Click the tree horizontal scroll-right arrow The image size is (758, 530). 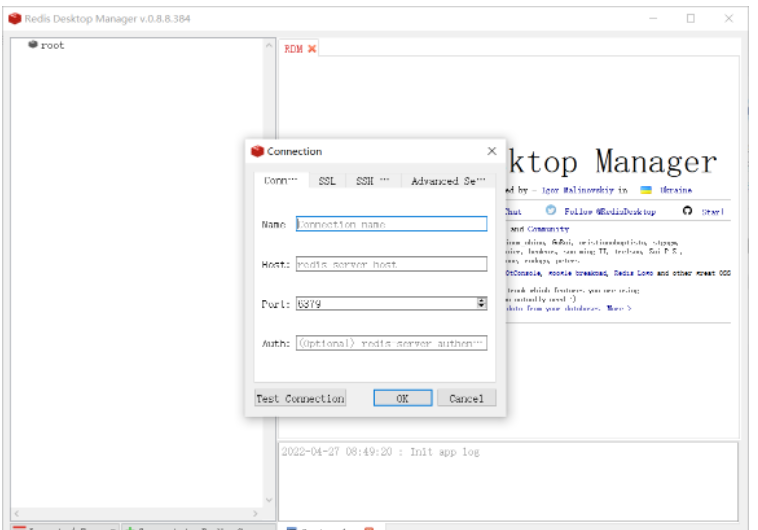(255, 513)
